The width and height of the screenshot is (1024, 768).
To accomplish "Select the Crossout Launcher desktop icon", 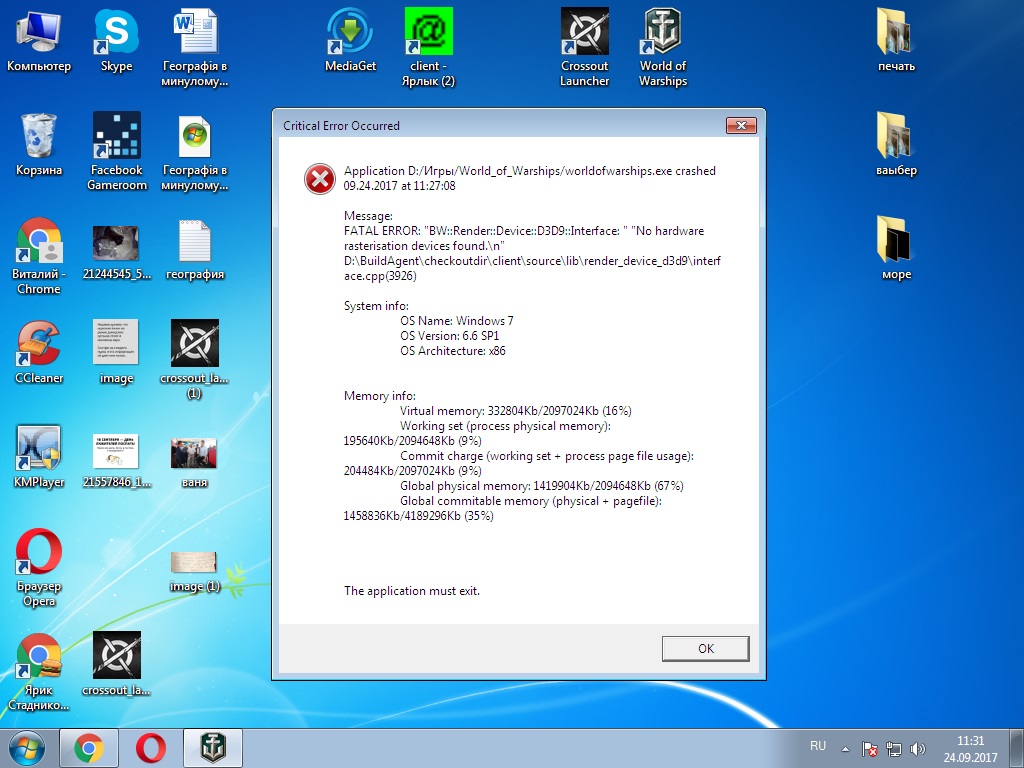I will pos(584,48).
